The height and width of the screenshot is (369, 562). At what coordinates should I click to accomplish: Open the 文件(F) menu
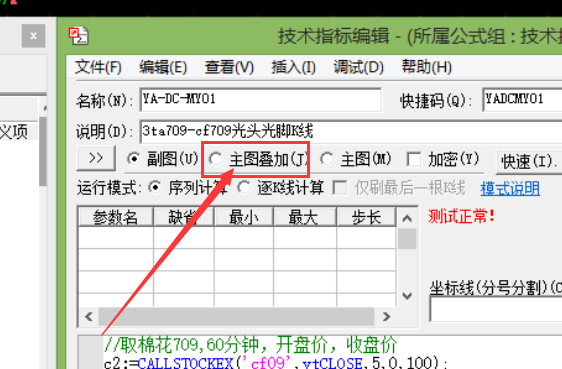(x=98, y=67)
